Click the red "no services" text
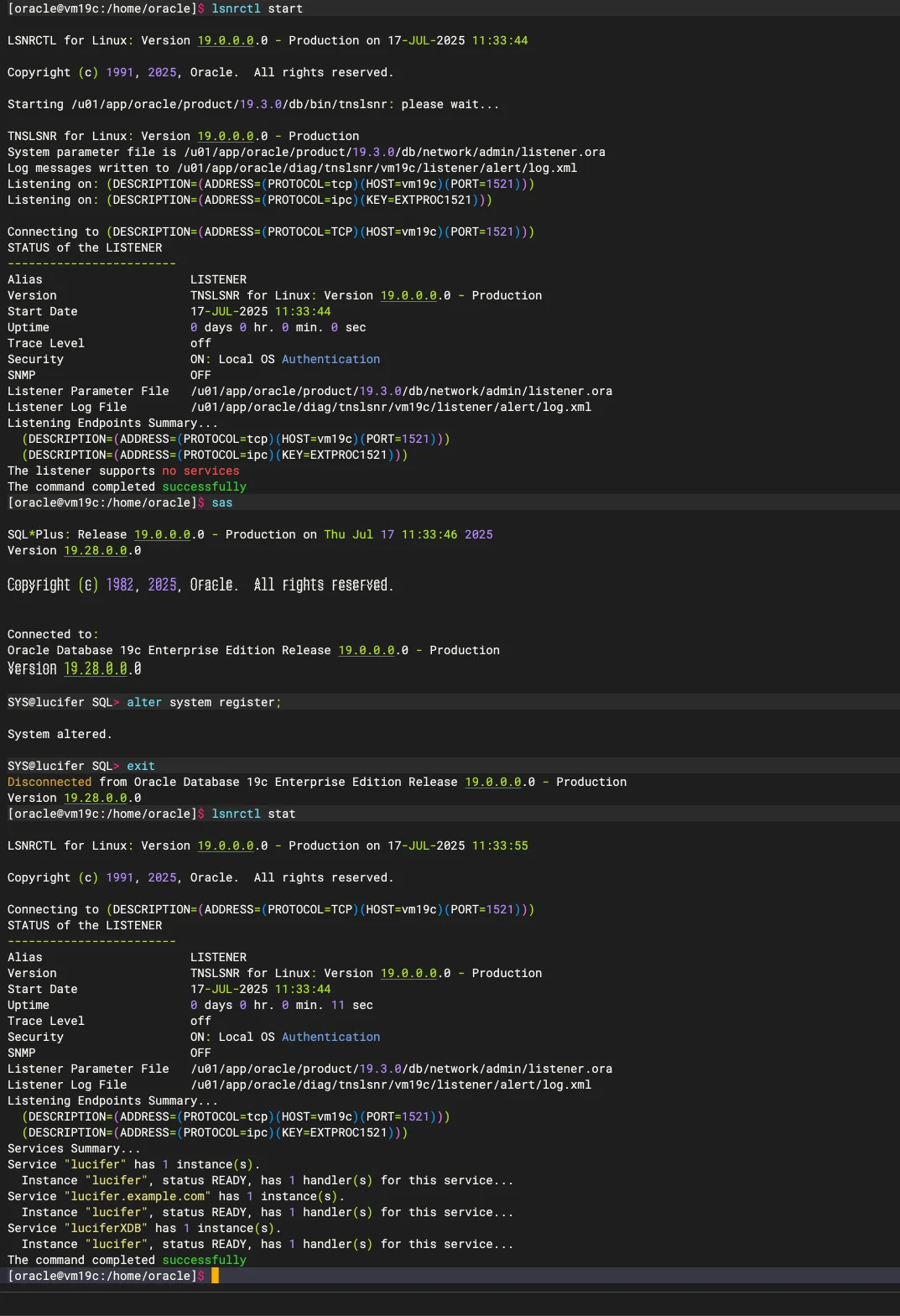Screen dimensions: 900x1316 200,471
